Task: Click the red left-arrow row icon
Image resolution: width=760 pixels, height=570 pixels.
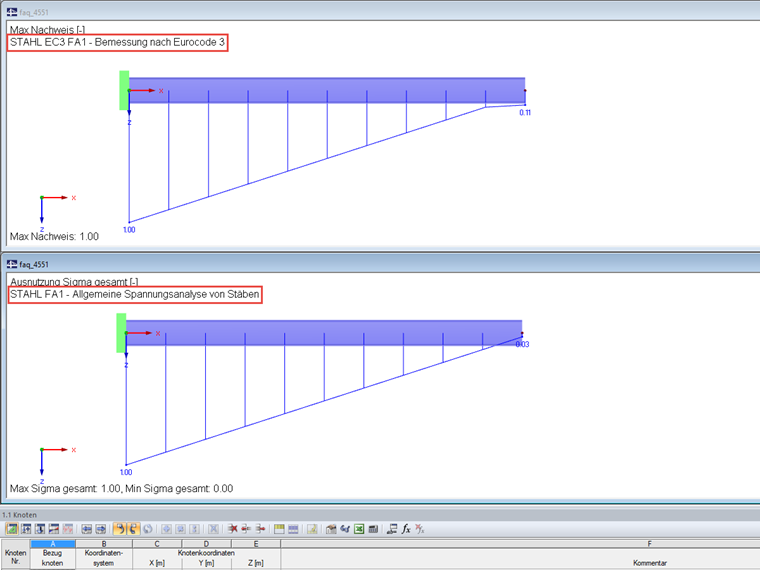Action: pos(246,529)
